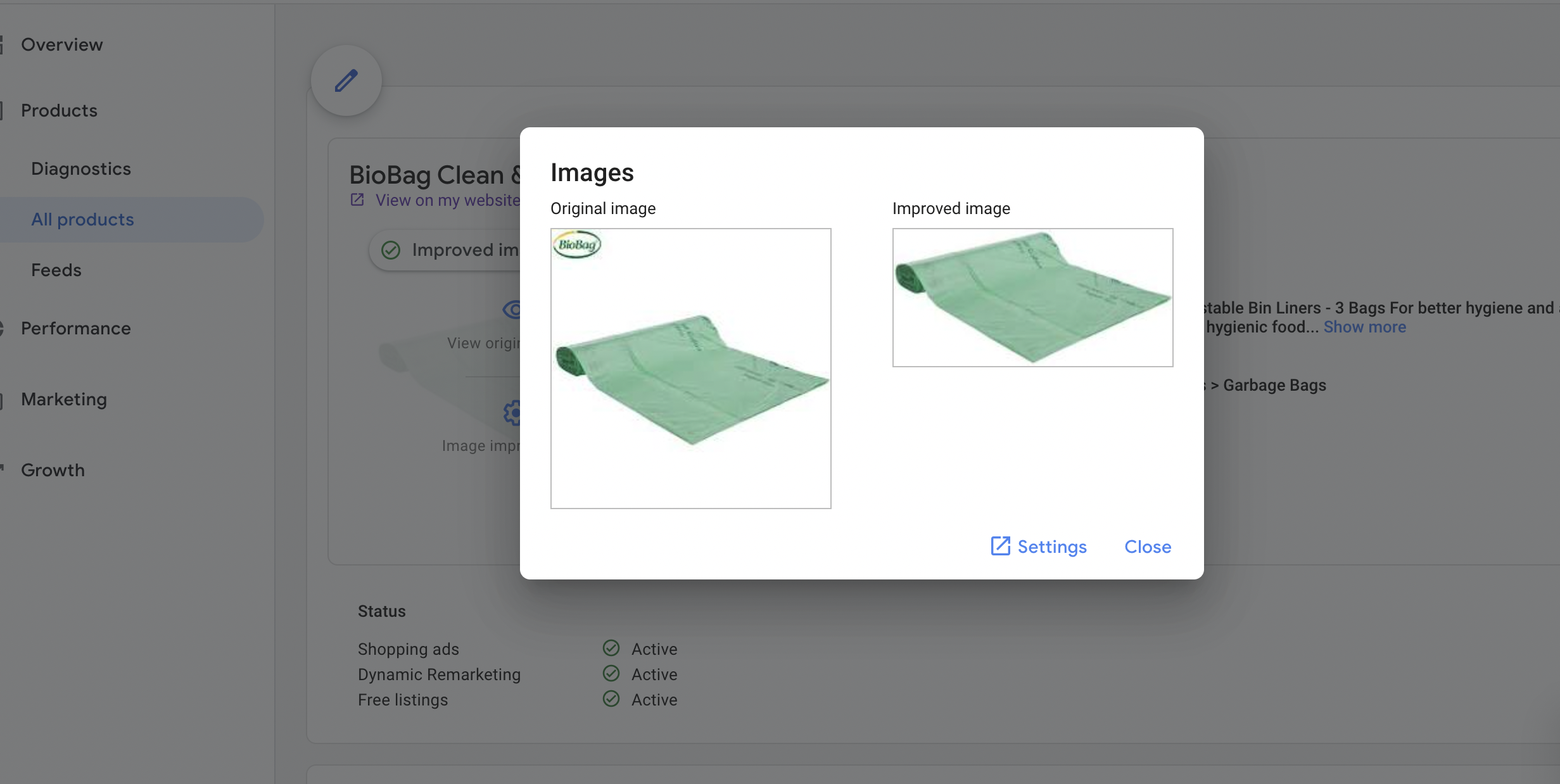Click the Shopping ads active check icon
Viewport: 1560px width, 784px height.
(611, 648)
